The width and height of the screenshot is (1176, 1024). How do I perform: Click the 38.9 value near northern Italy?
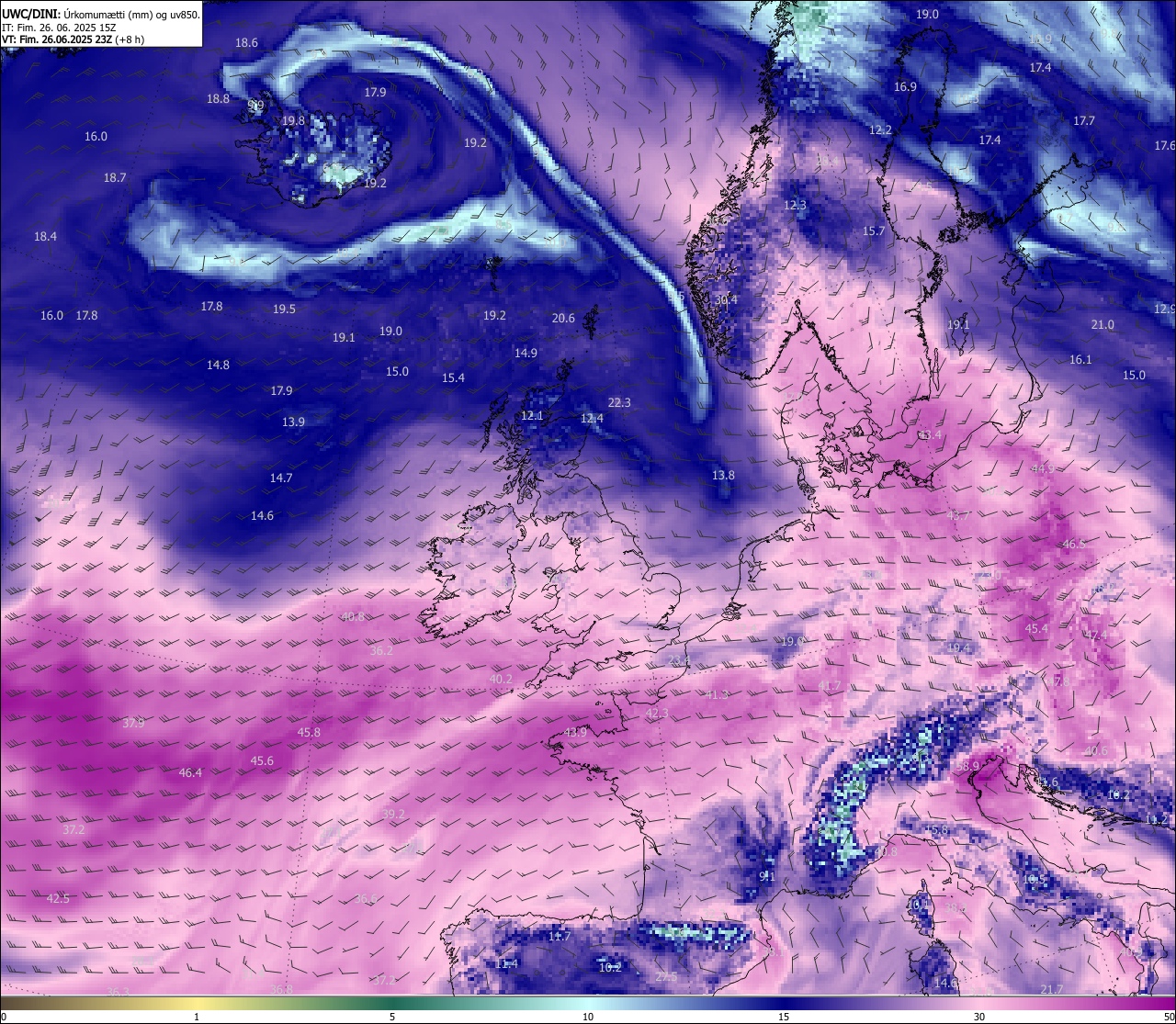click(x=967, y=765)
